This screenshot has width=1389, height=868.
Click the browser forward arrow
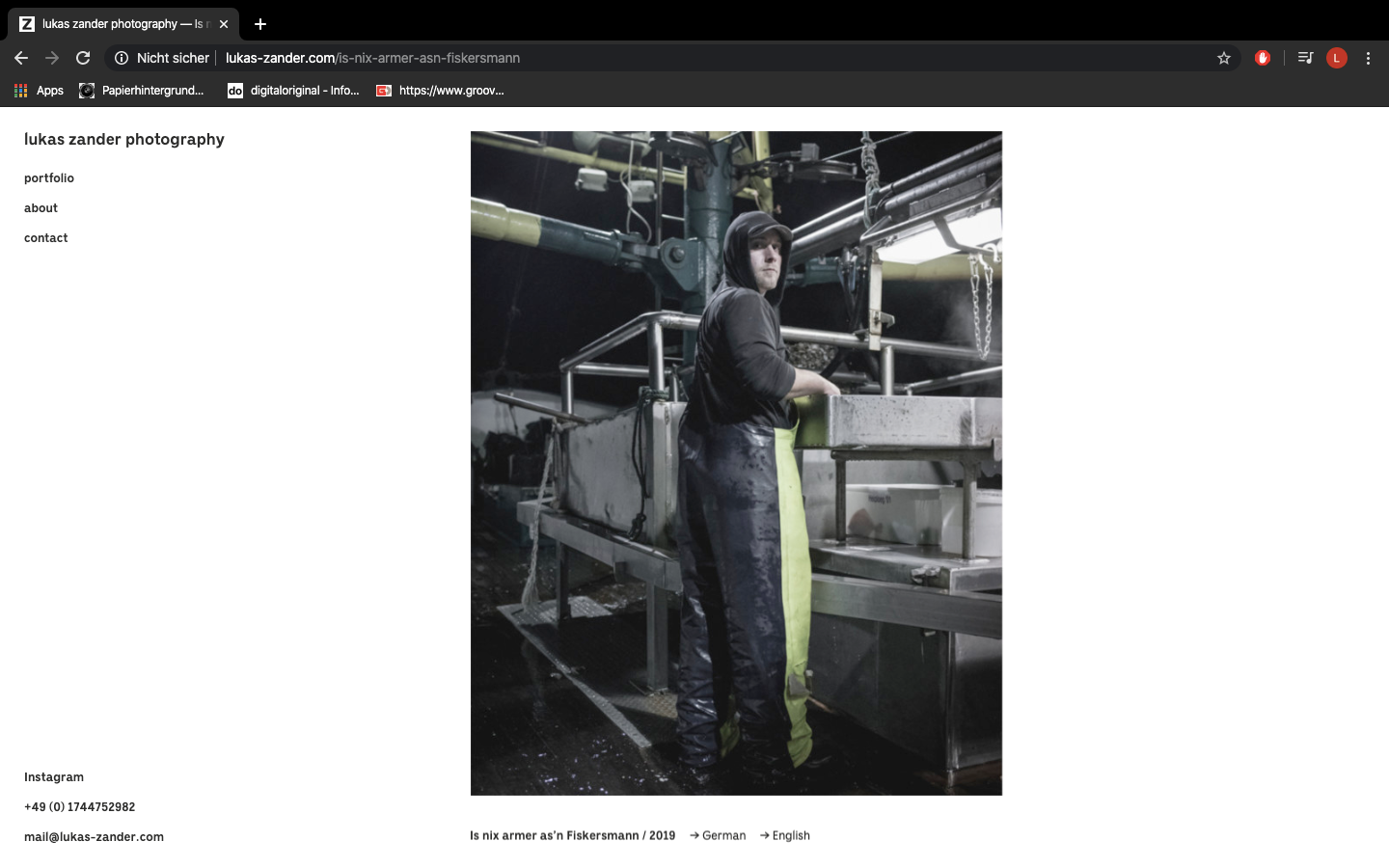[x=52, y=58]
